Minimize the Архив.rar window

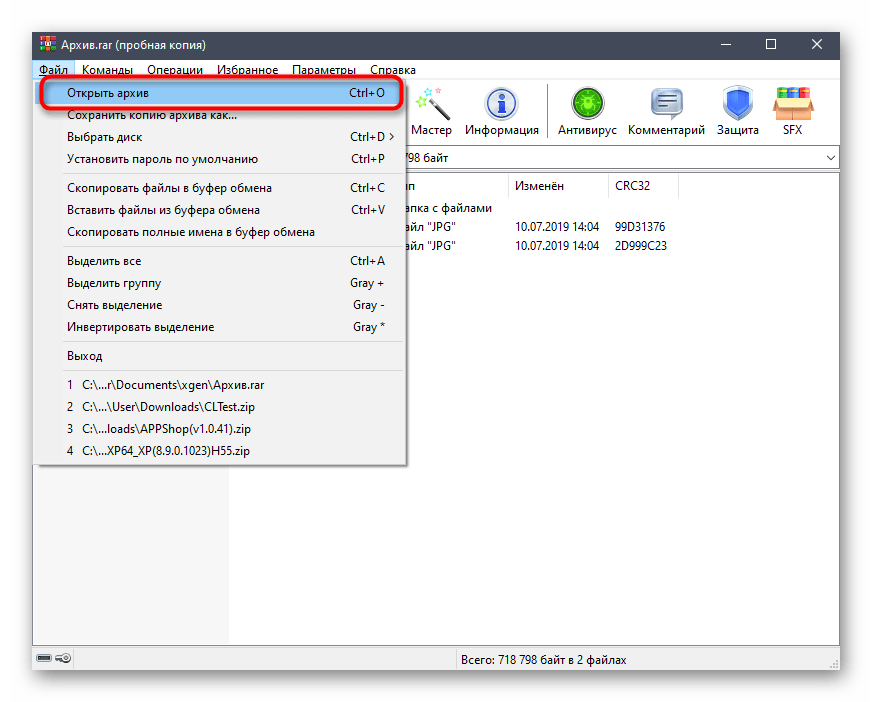click(726, 45)
